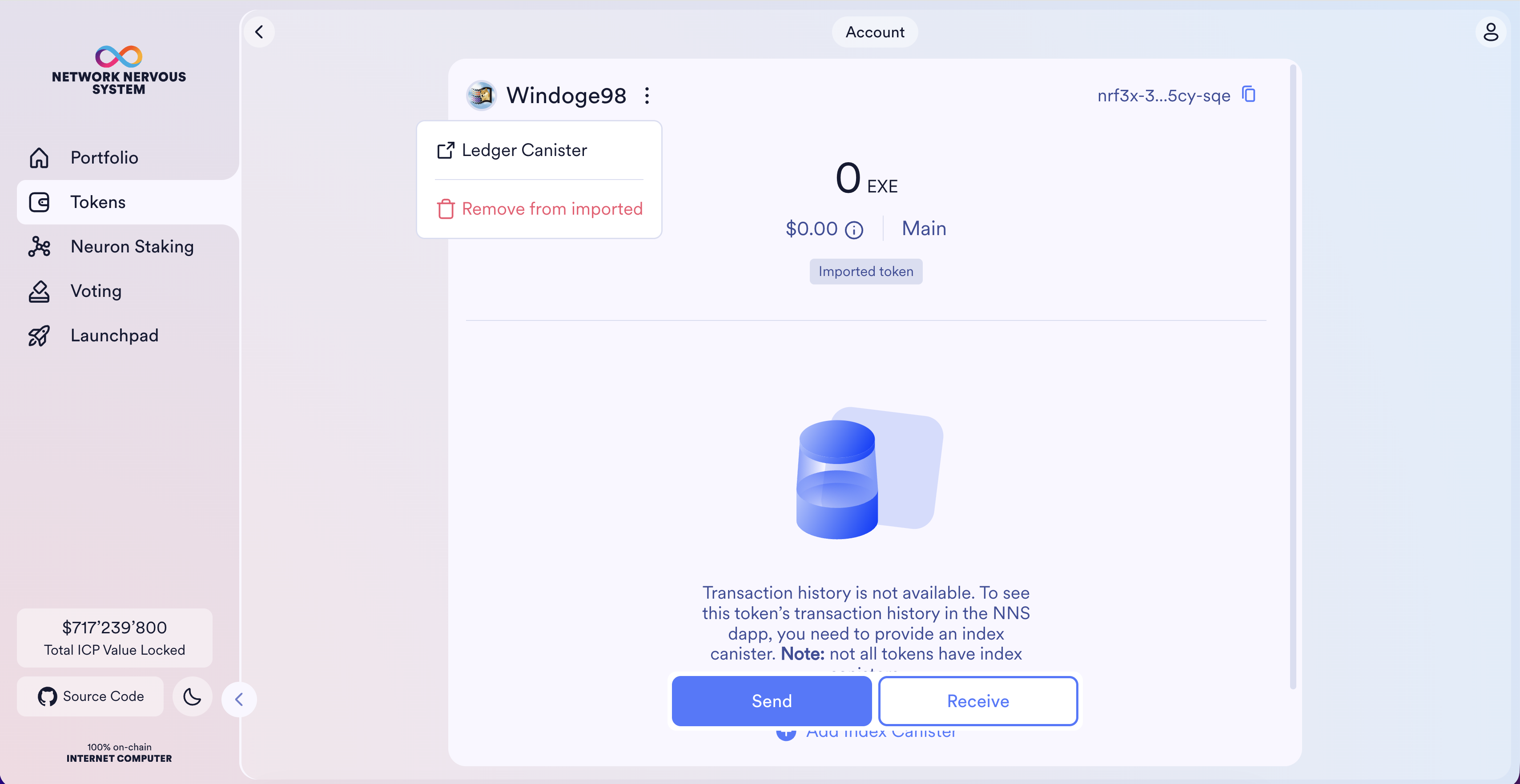Screen dimensions: 1520x784
Task: Click the USD value info icon
Action: tap(854, 229)
